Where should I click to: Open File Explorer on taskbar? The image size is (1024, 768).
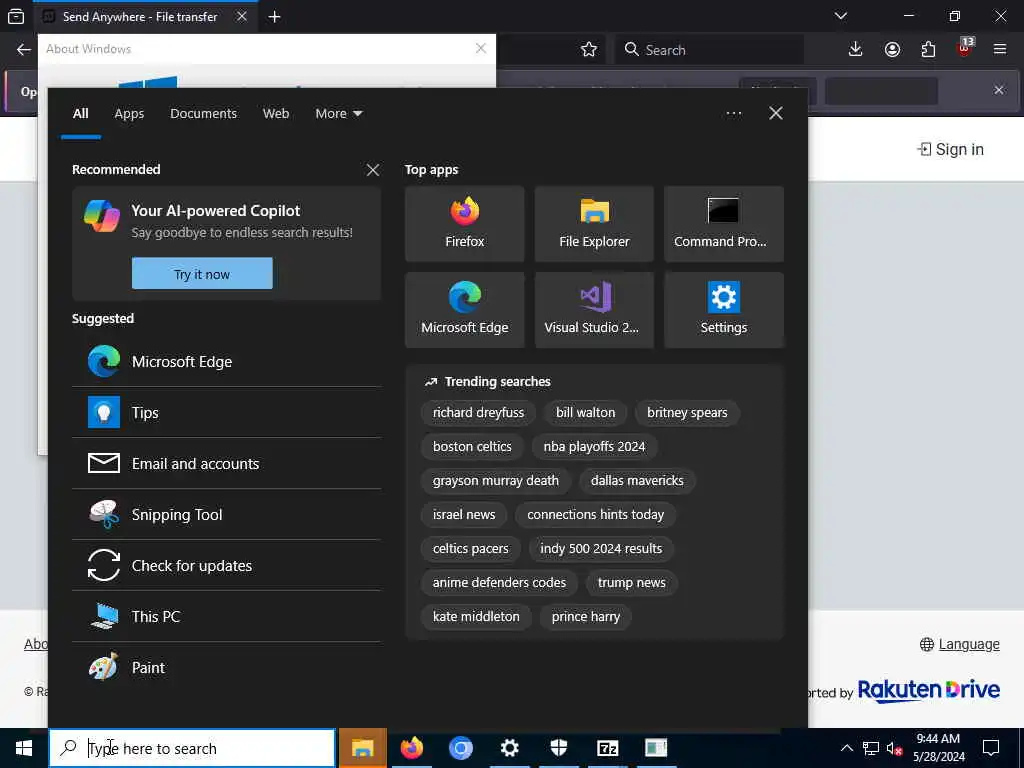tap(362, 748)
